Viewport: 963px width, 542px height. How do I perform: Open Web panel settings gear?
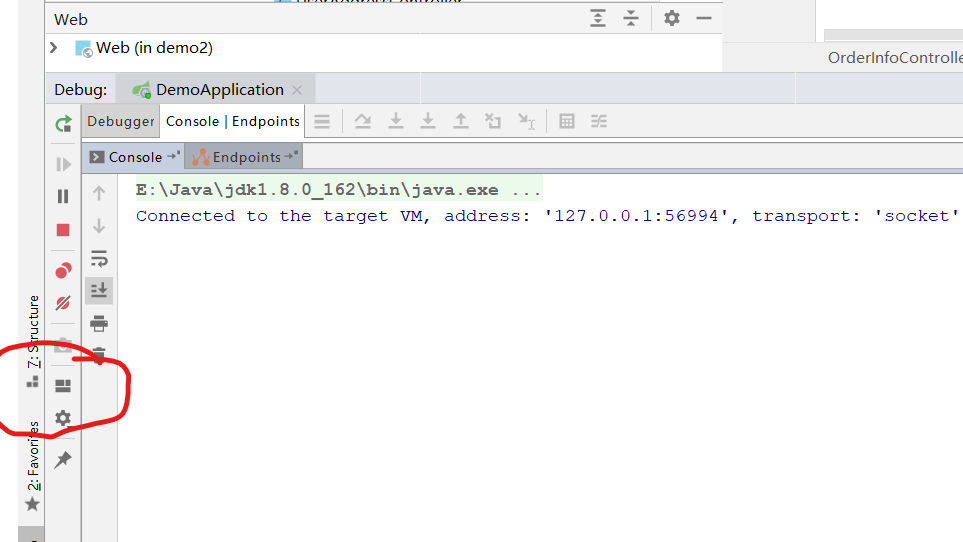(672, 18)
